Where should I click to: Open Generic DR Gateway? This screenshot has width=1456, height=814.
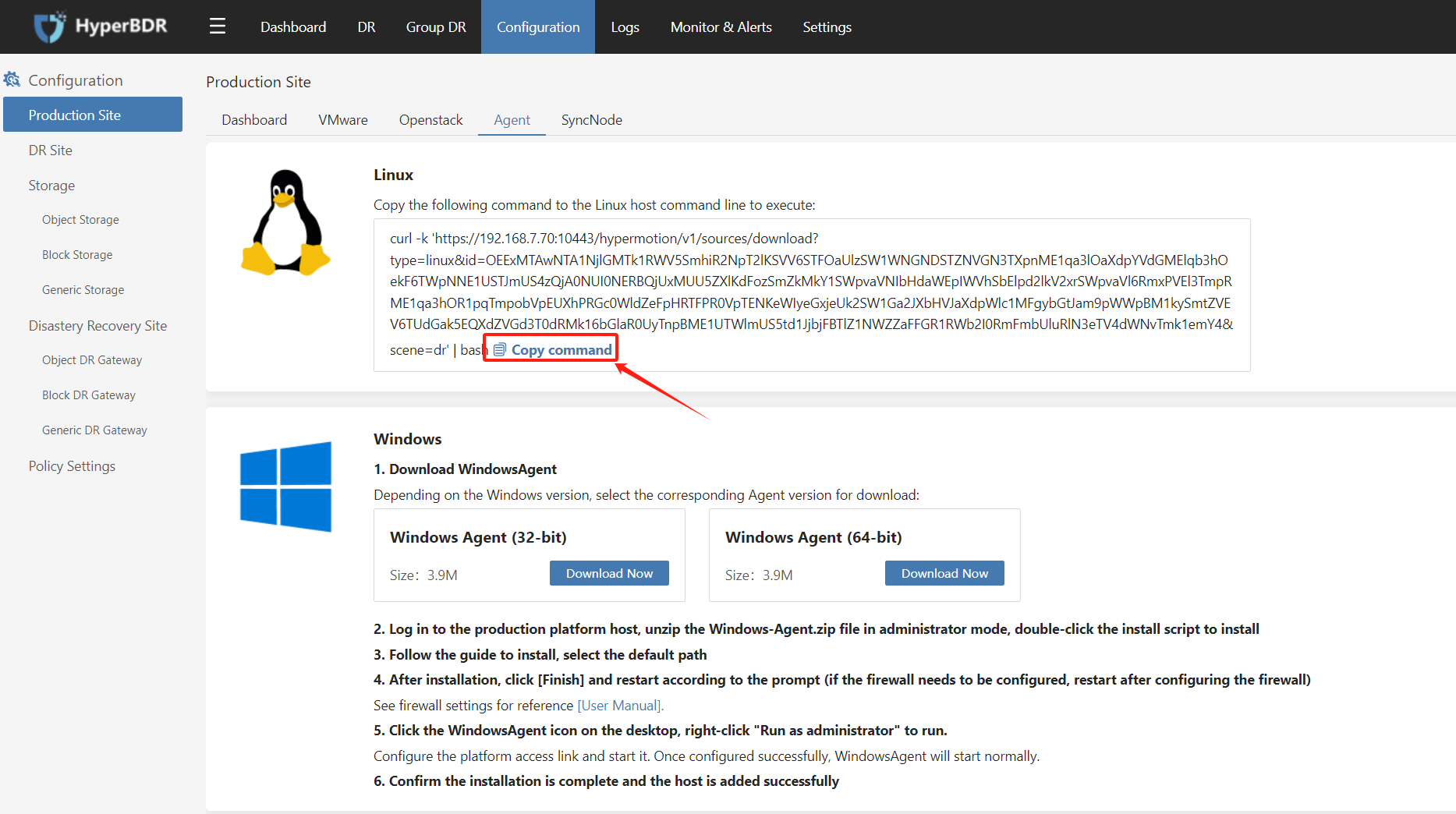(x=93, y=430)
